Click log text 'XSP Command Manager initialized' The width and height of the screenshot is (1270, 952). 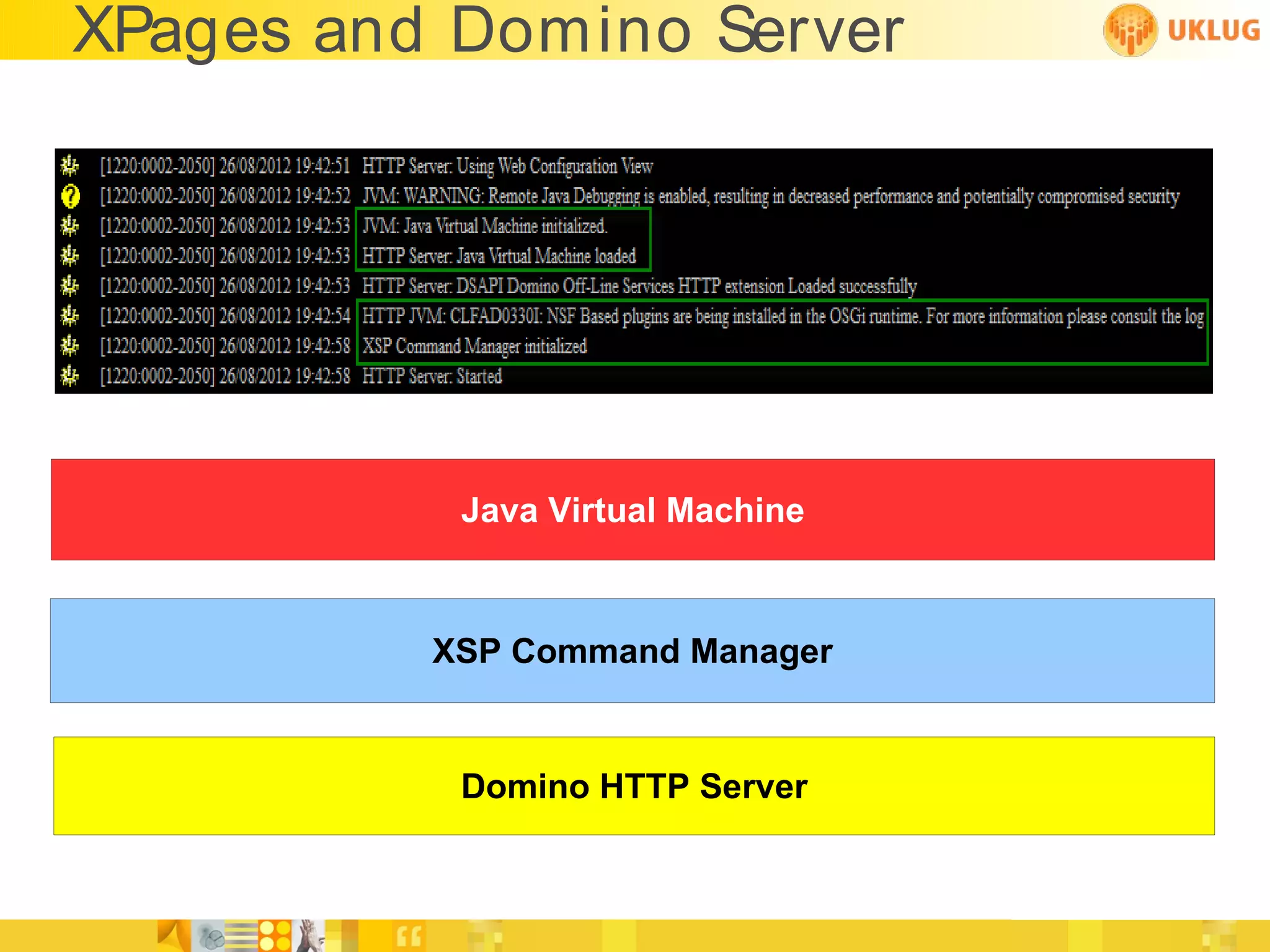474,346
